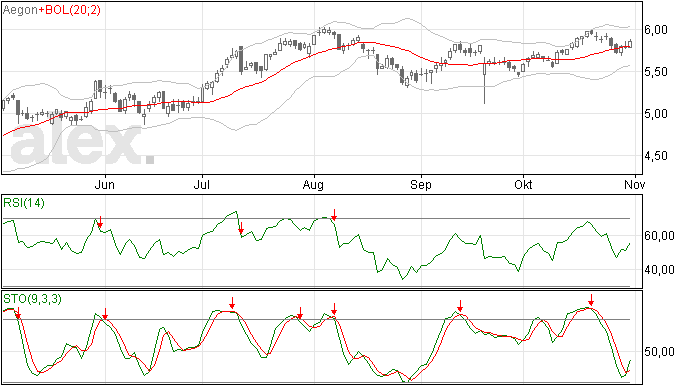
Task: Click the 5,50 price axis value
Action: [656, 72]
